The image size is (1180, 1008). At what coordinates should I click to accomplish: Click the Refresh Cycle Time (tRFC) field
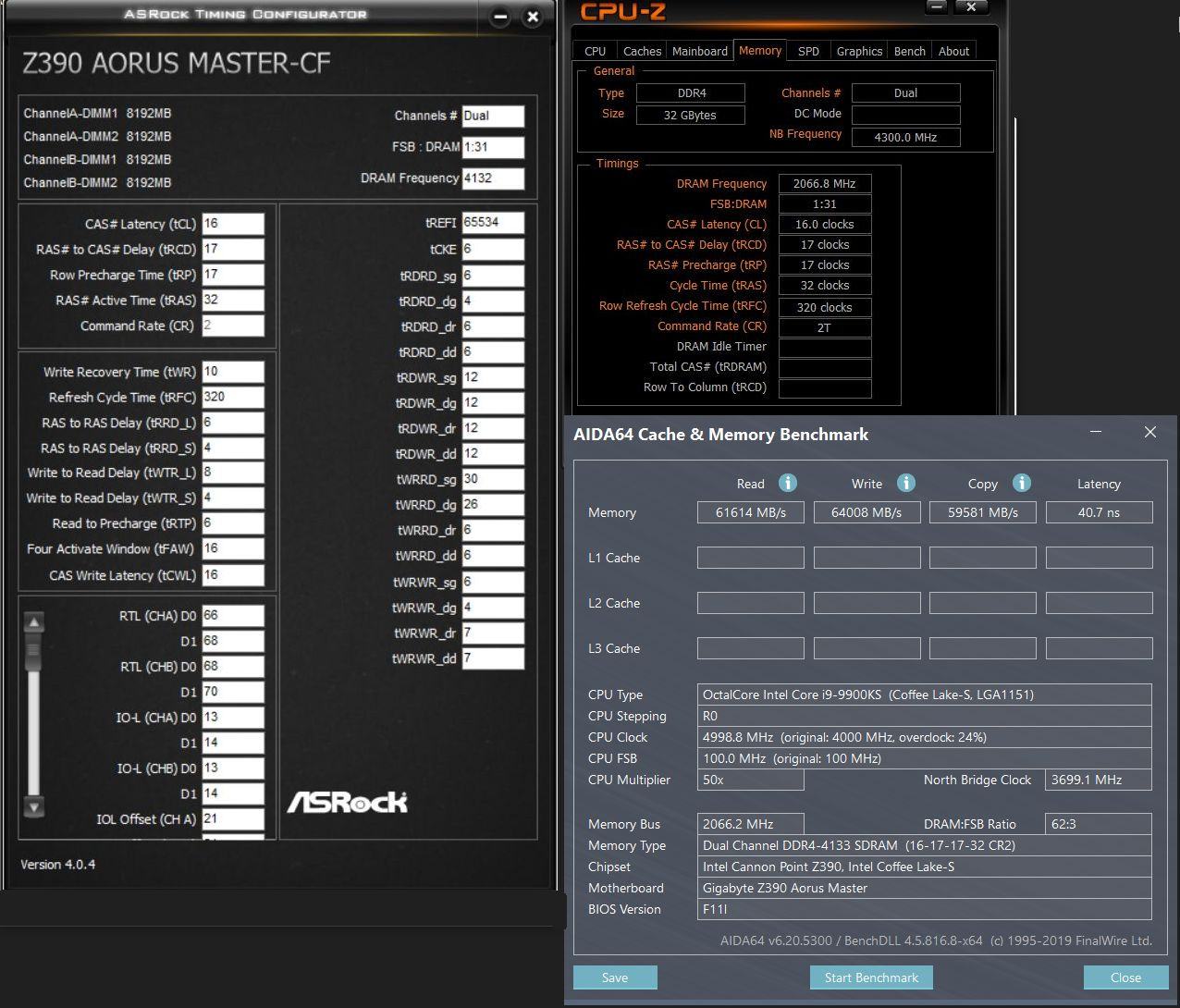(233, 397)
